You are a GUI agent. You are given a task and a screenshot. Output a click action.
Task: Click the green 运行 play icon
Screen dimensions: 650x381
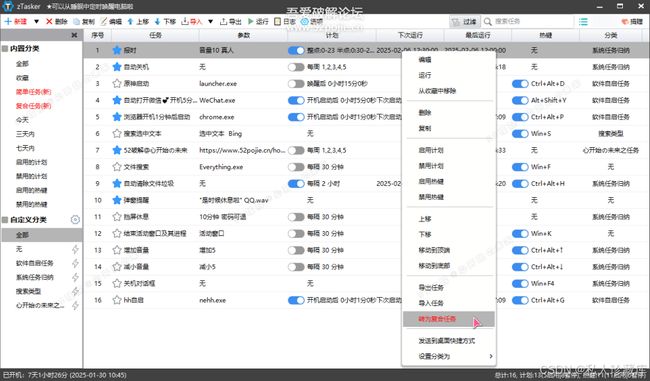250,21
